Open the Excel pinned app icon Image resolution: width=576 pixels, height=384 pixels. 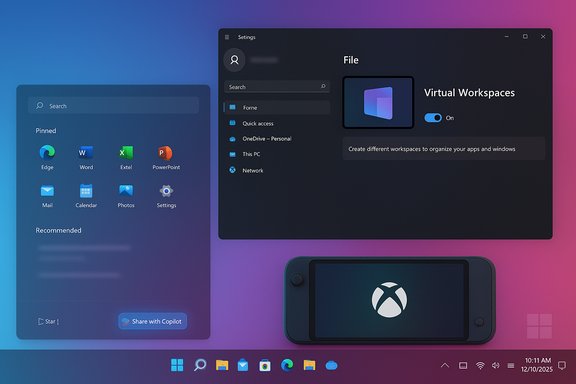(x=126, y=157)
